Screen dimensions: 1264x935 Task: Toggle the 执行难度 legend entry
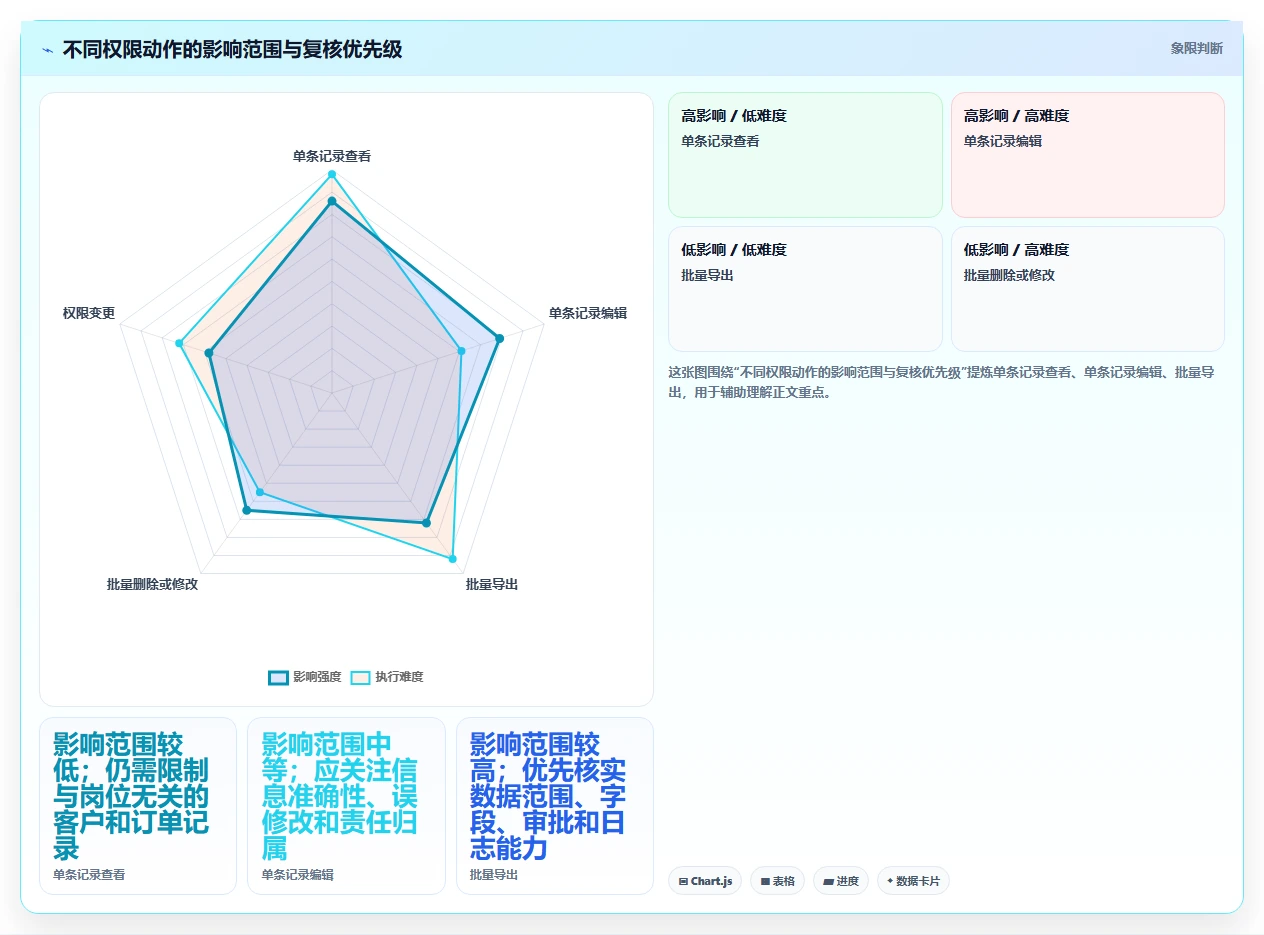coord(387,677)
